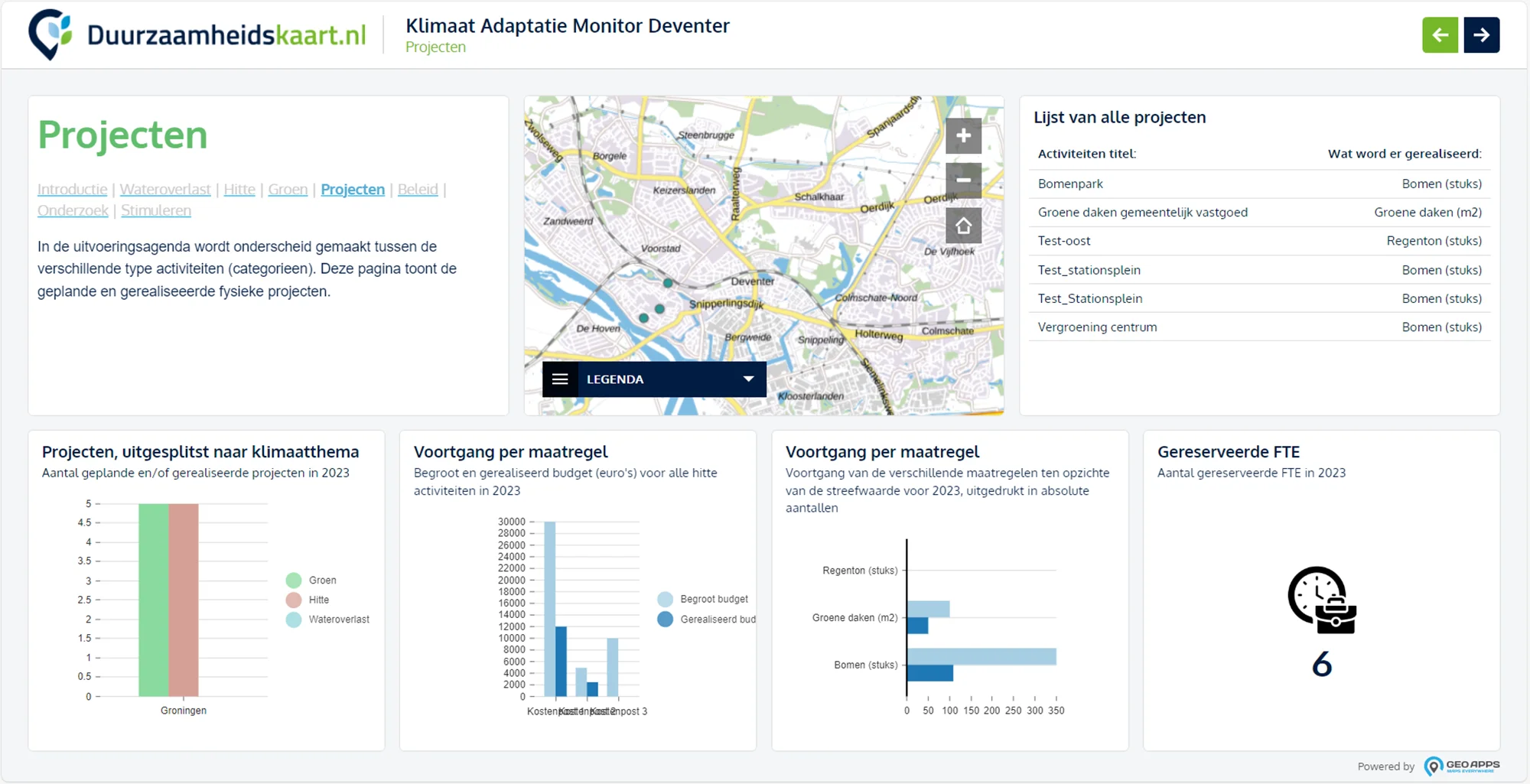
Task: Select Vergroening centrum project row
Action: tap(1259, 327)
